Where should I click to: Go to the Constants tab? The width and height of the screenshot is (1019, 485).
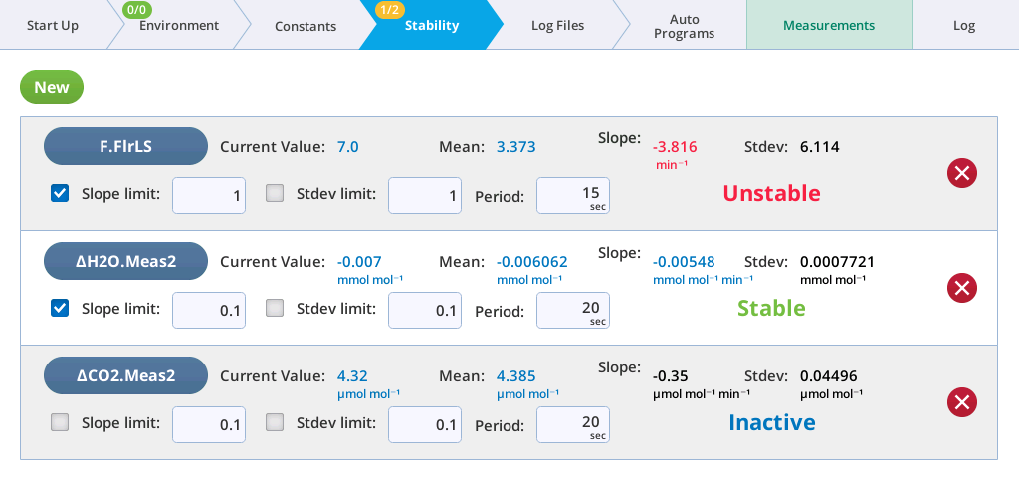click(305, 26)
